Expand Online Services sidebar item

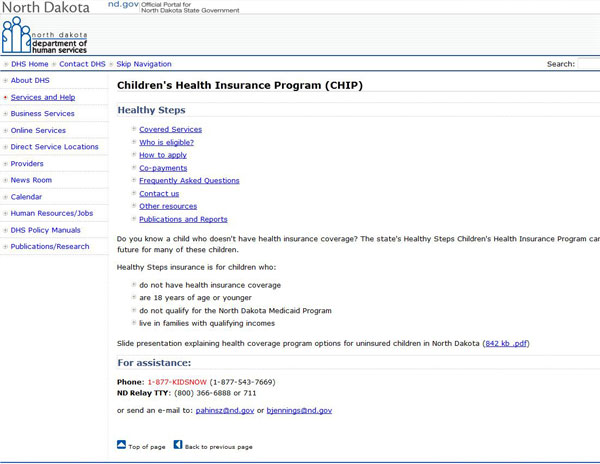38,130
